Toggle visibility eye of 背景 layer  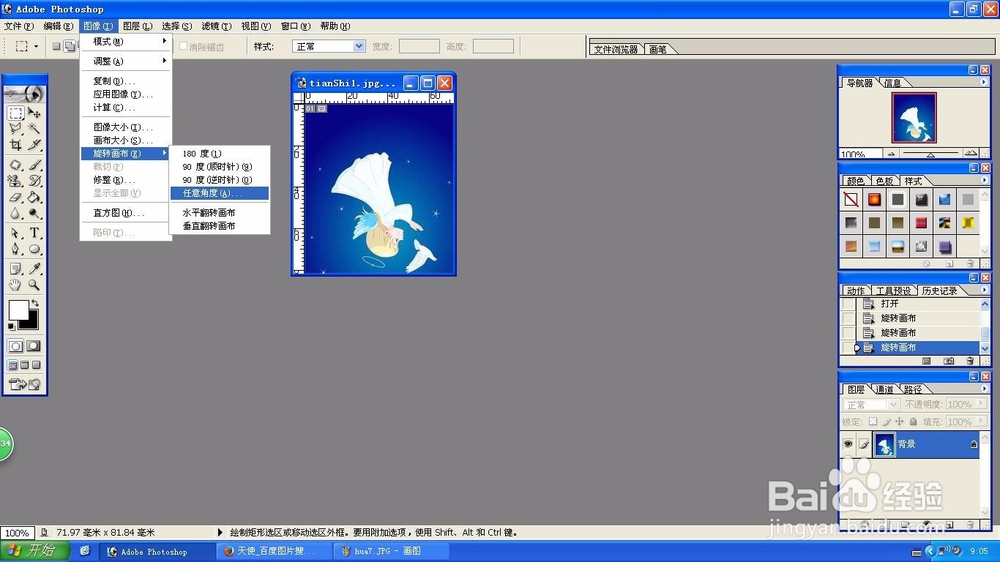[x=848, y=444]
